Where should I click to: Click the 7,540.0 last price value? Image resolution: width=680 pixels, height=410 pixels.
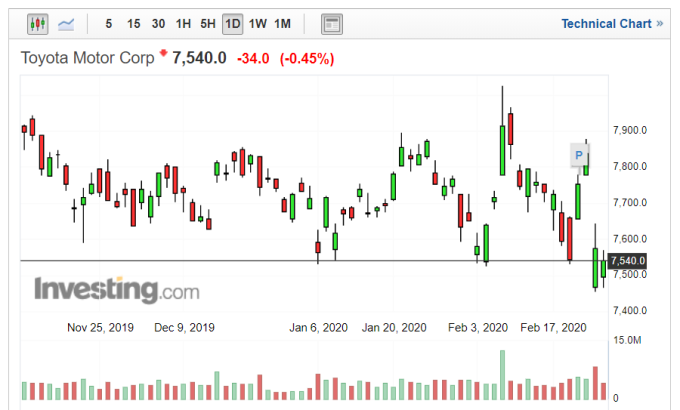[x=199, y=58]
